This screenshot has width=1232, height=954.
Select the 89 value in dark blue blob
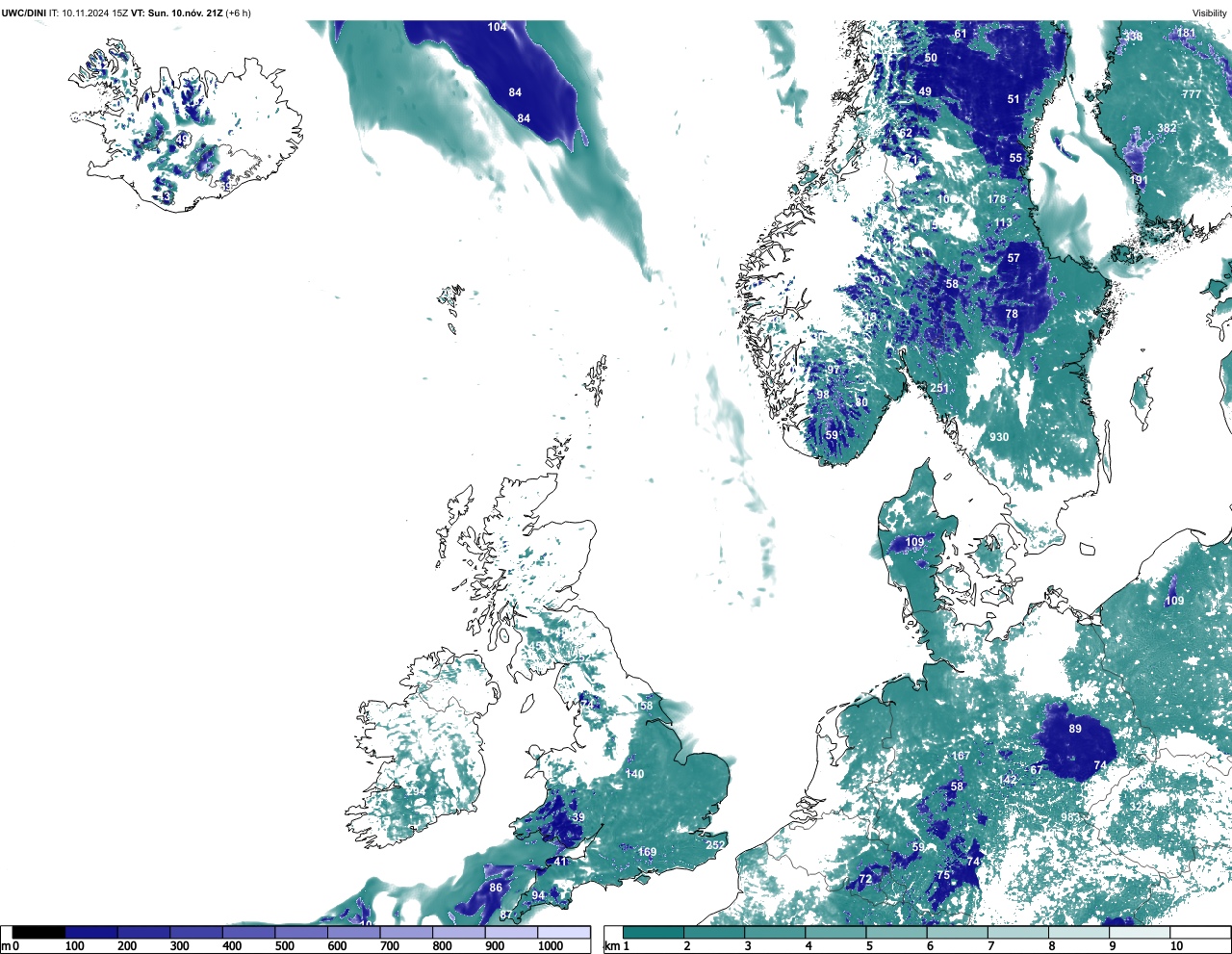[1075, 729]
